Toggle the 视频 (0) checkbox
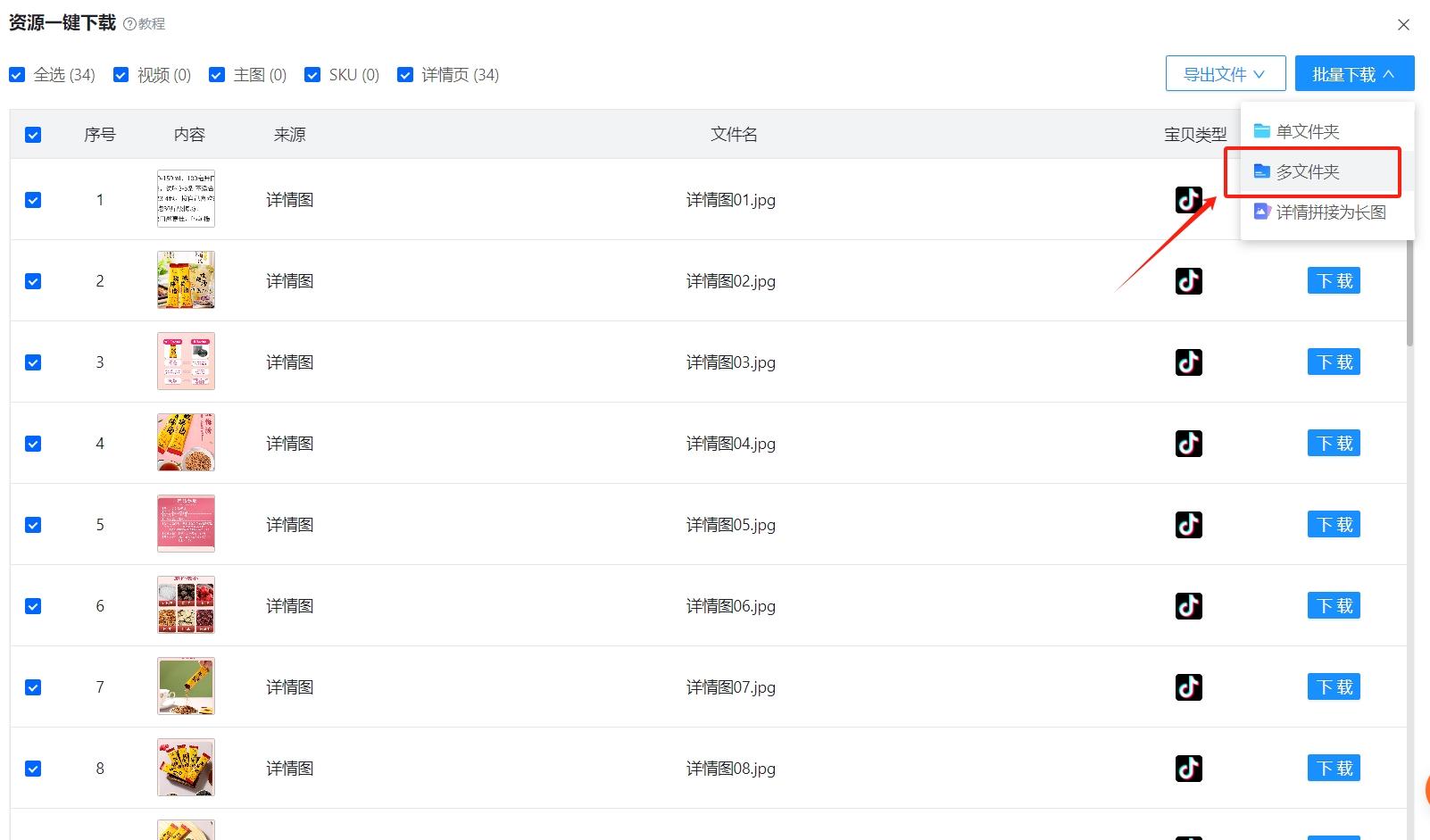Image resolution: width=1430 pixels, height=840 pixels. click(120, 74)
